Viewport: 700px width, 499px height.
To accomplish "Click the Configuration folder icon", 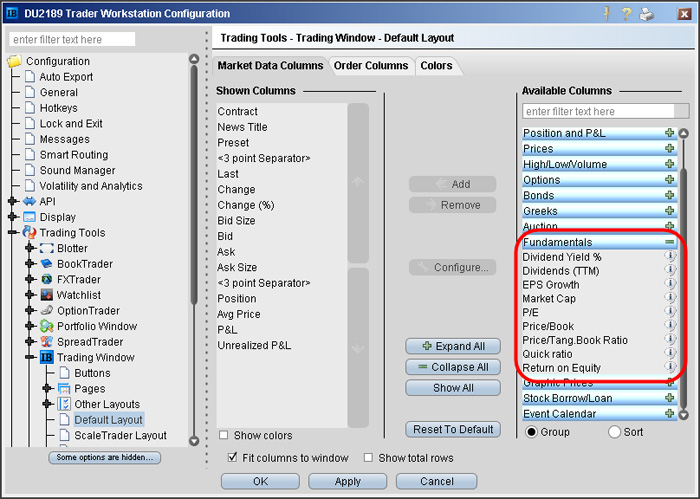I will [14, 61].
